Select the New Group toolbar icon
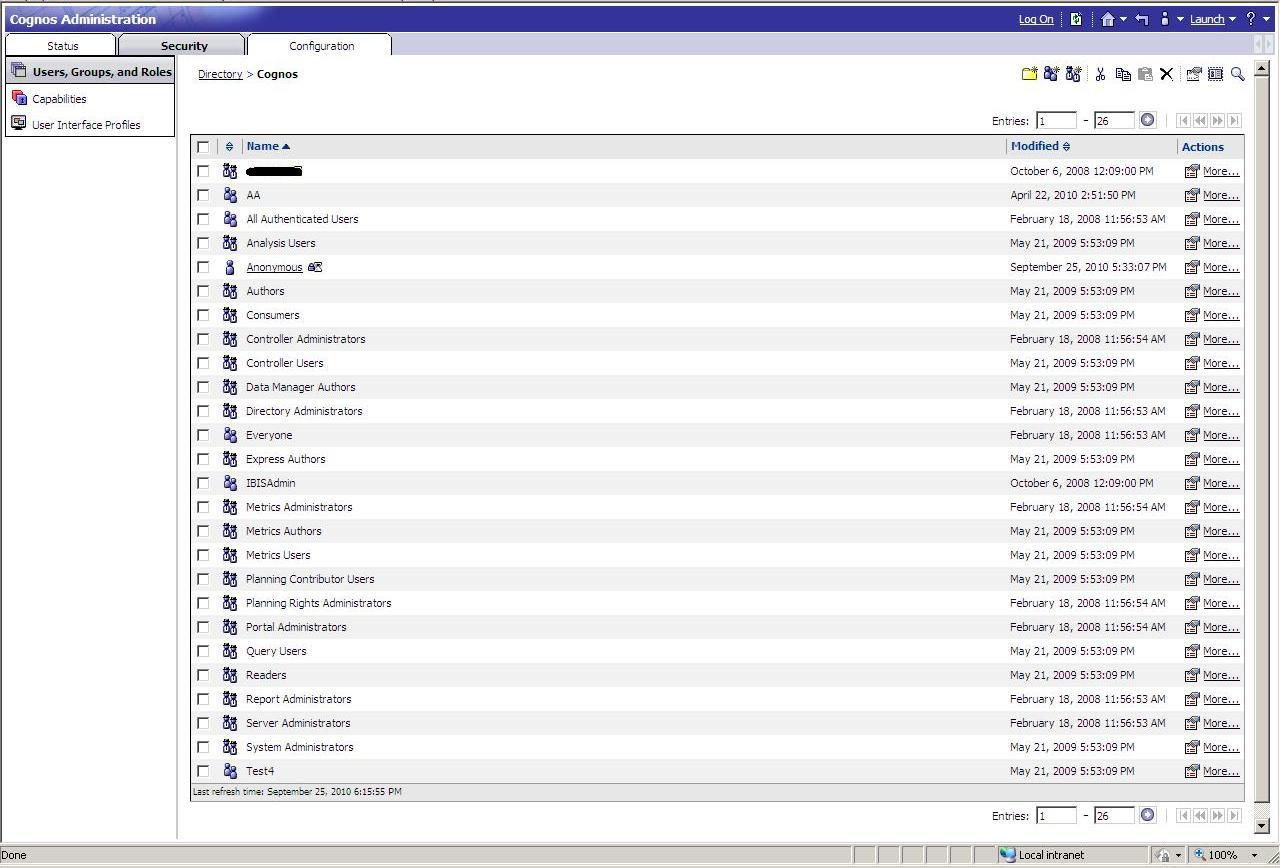This screenshot has width=1280, height=868. pos(1052,74)
